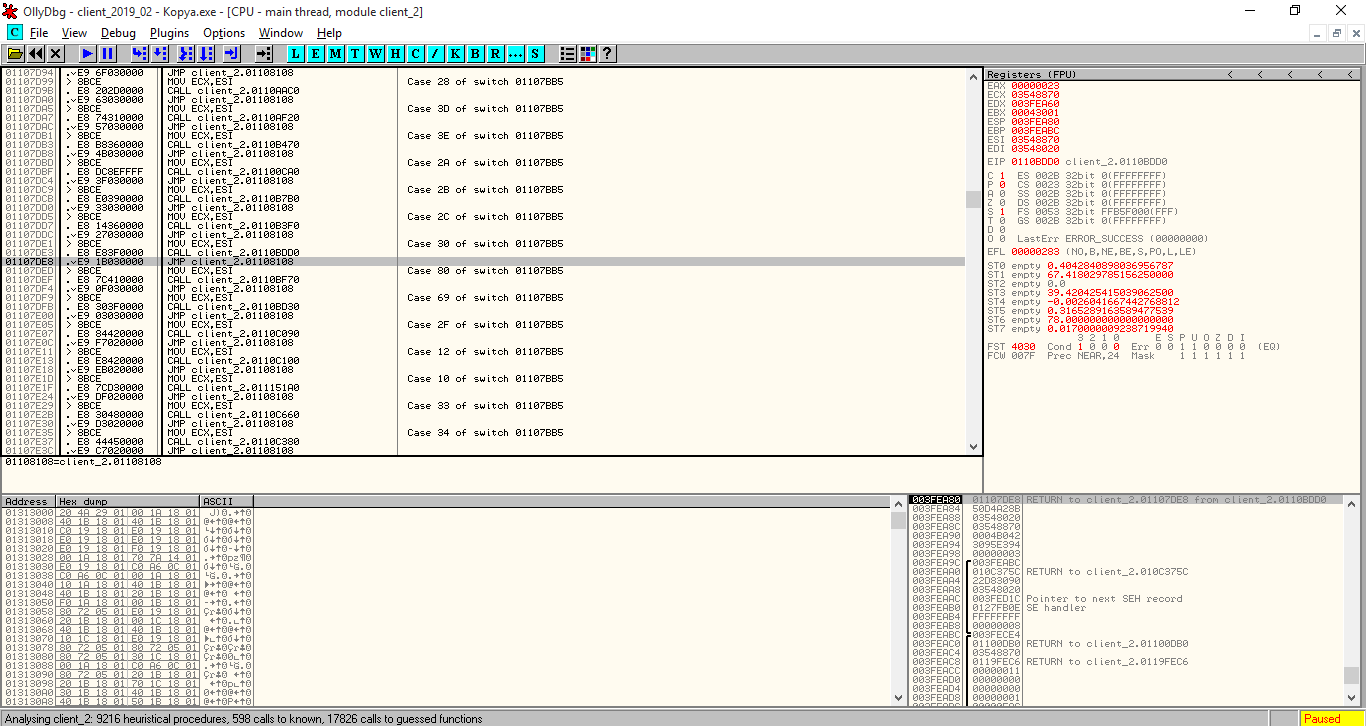Select stack entry 003FEA80
Image resolution: width=1366 pixels, height=726 pixels.
(x=1127, y=499)
